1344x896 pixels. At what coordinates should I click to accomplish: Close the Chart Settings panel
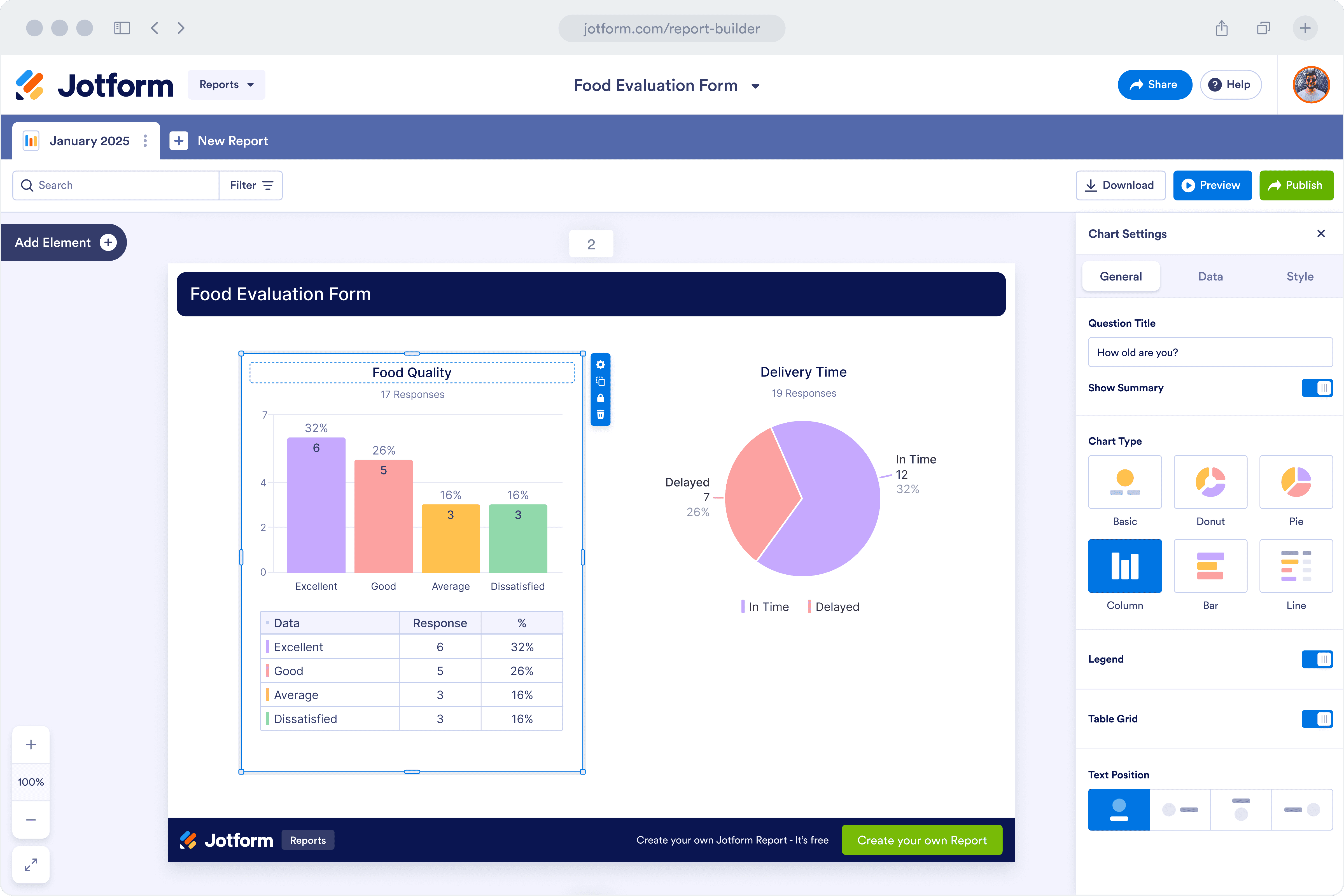point(1320,233)
